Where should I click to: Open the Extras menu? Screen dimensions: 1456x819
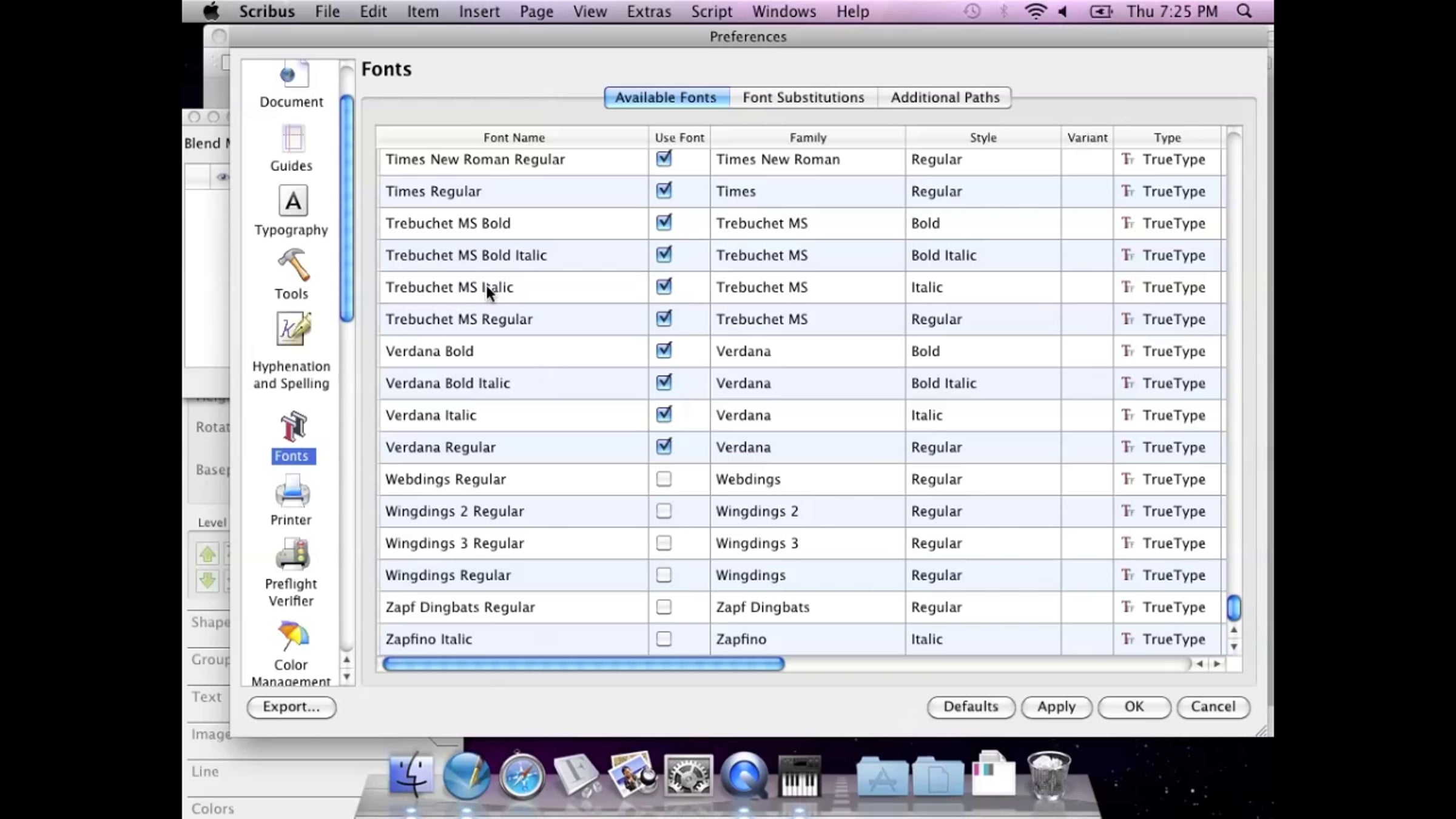pos(649,12)
